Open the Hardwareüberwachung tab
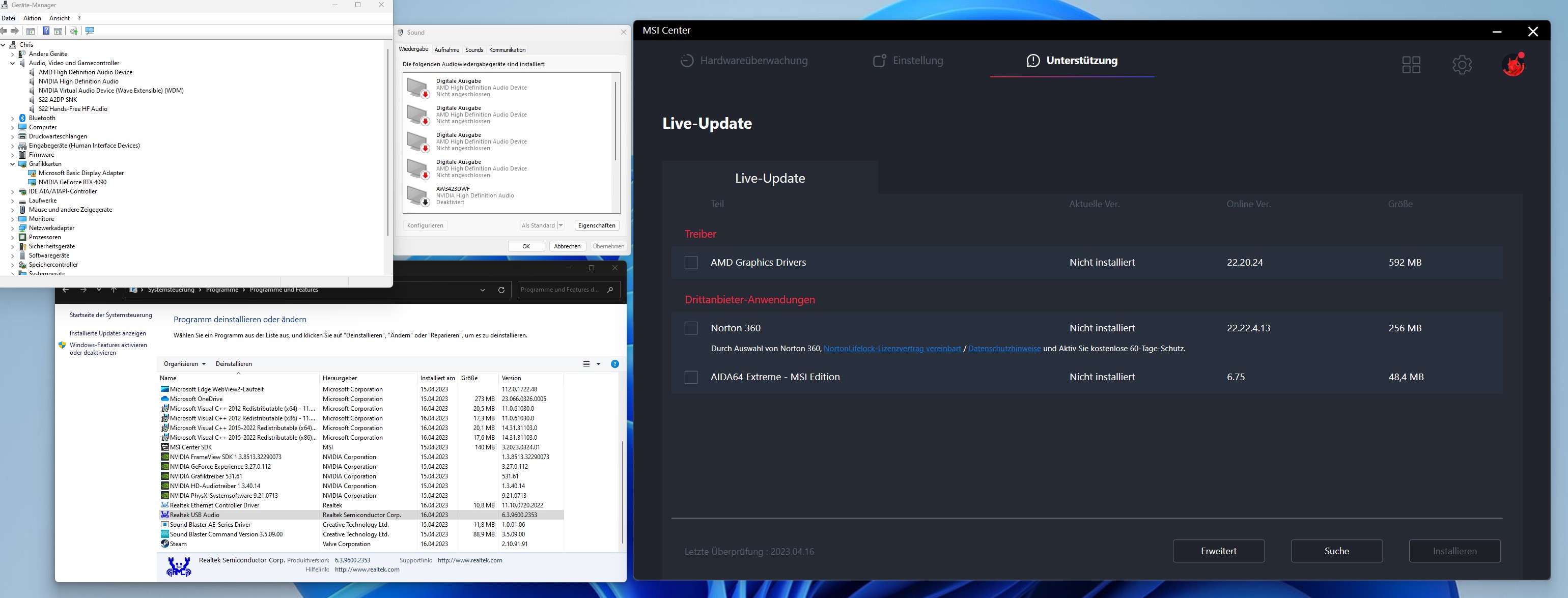The width and height of the screenshot is (1568, 598). pyautogui.click(x=744, y=61)
